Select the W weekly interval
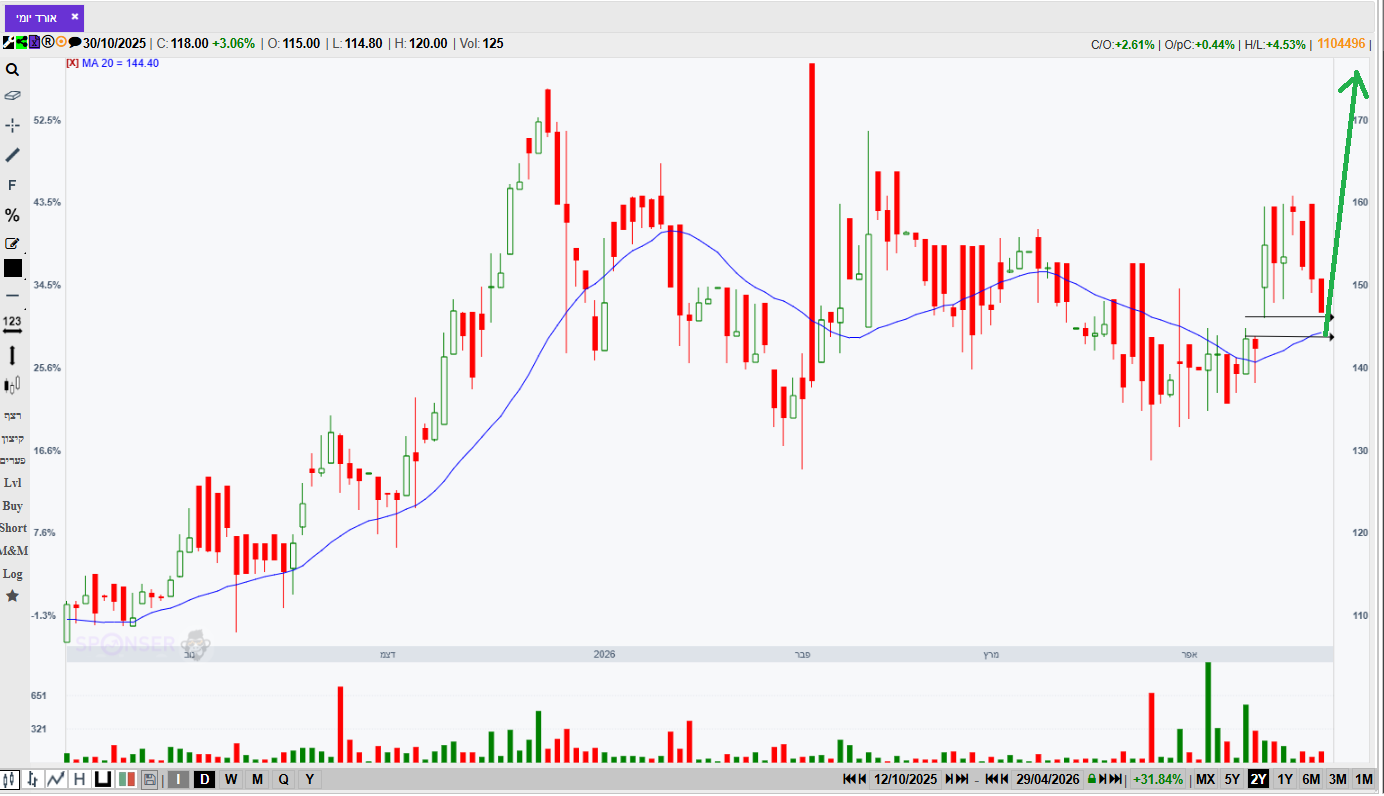Viewport: 1384px width, 796px height. pyautogui.click(x=231, y=779)
